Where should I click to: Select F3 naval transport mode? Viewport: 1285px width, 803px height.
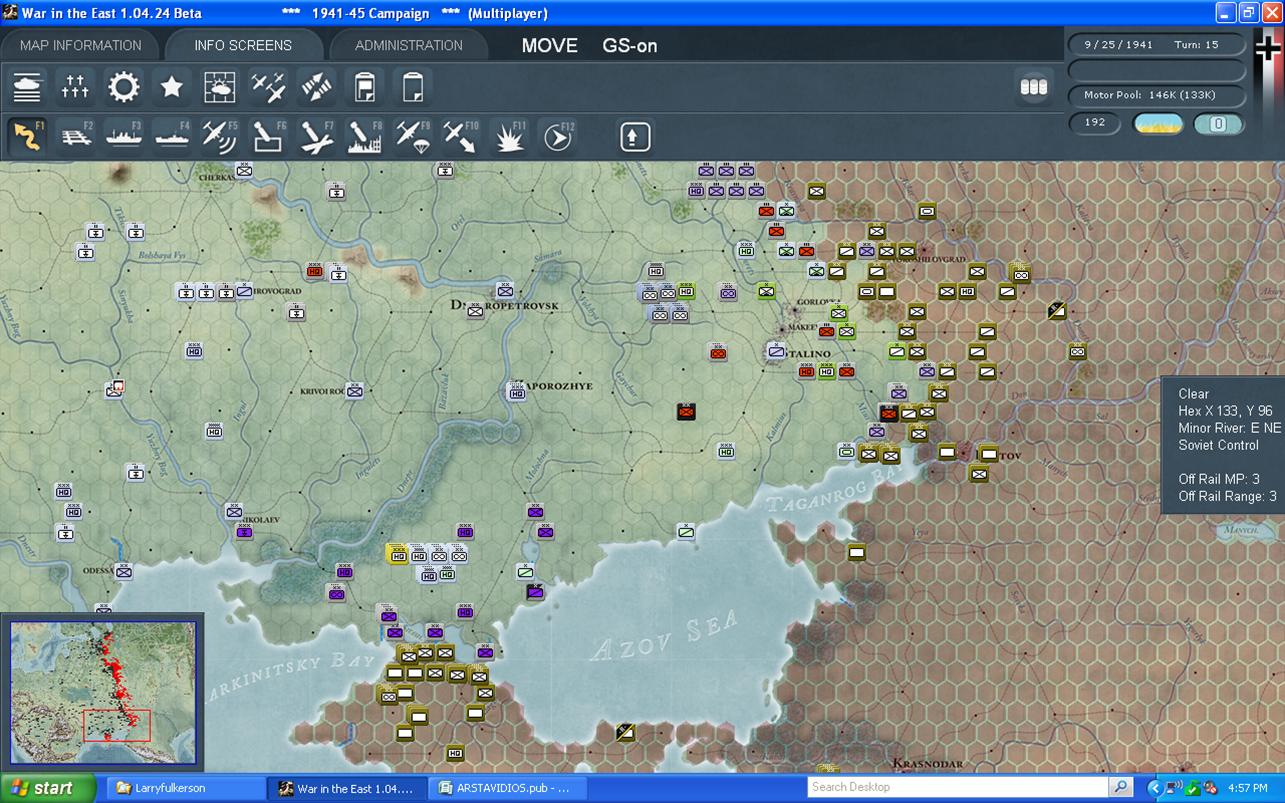click(x=124, y=136)
